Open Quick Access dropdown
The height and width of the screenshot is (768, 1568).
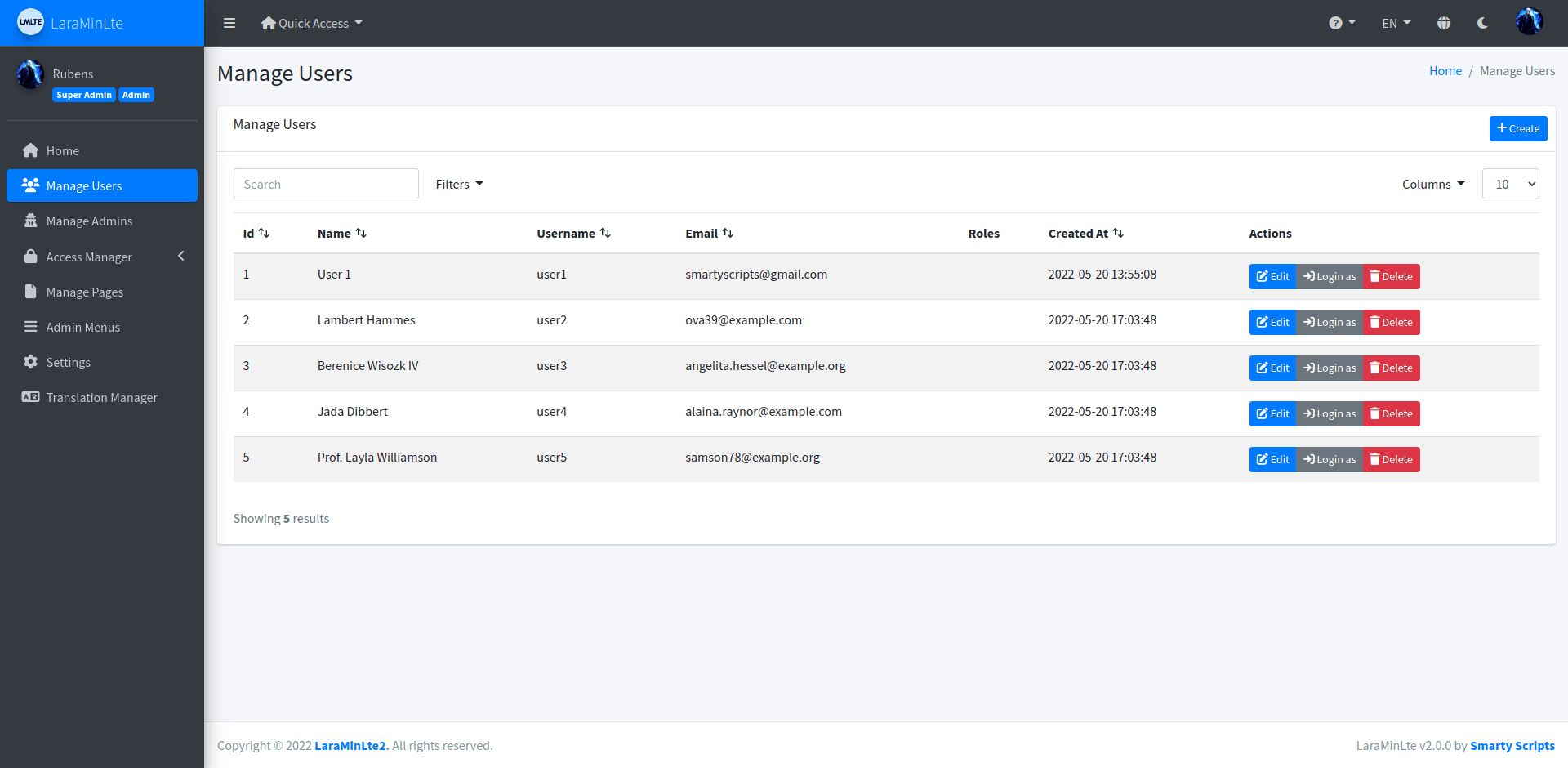[x=311, y=23]
